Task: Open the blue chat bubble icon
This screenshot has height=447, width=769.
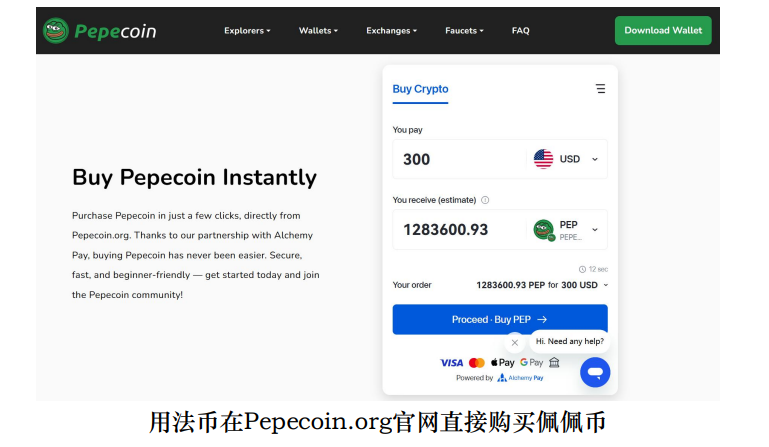Action: tap(595, 372)
